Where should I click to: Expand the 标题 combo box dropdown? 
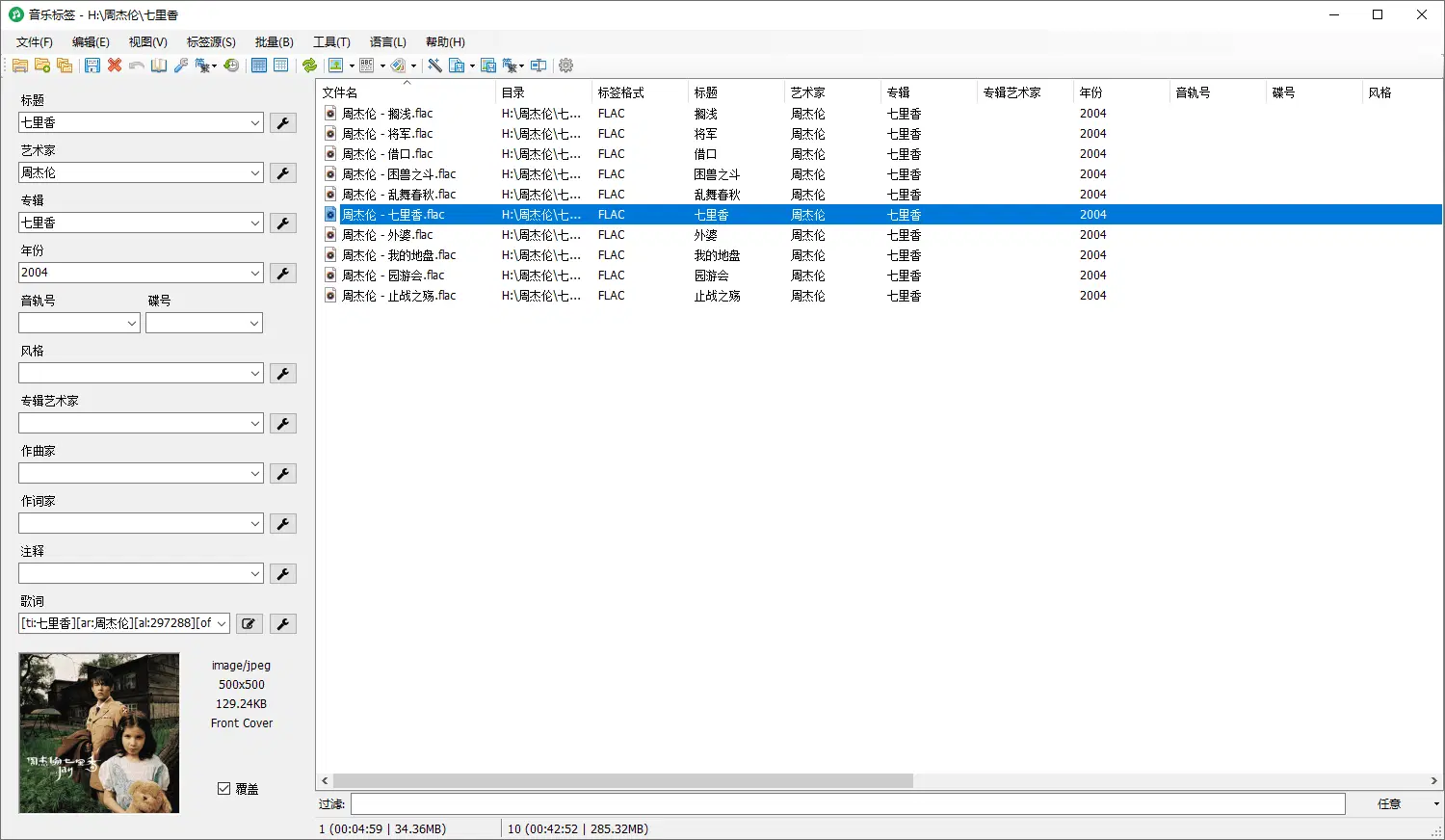tap(255, 123)
